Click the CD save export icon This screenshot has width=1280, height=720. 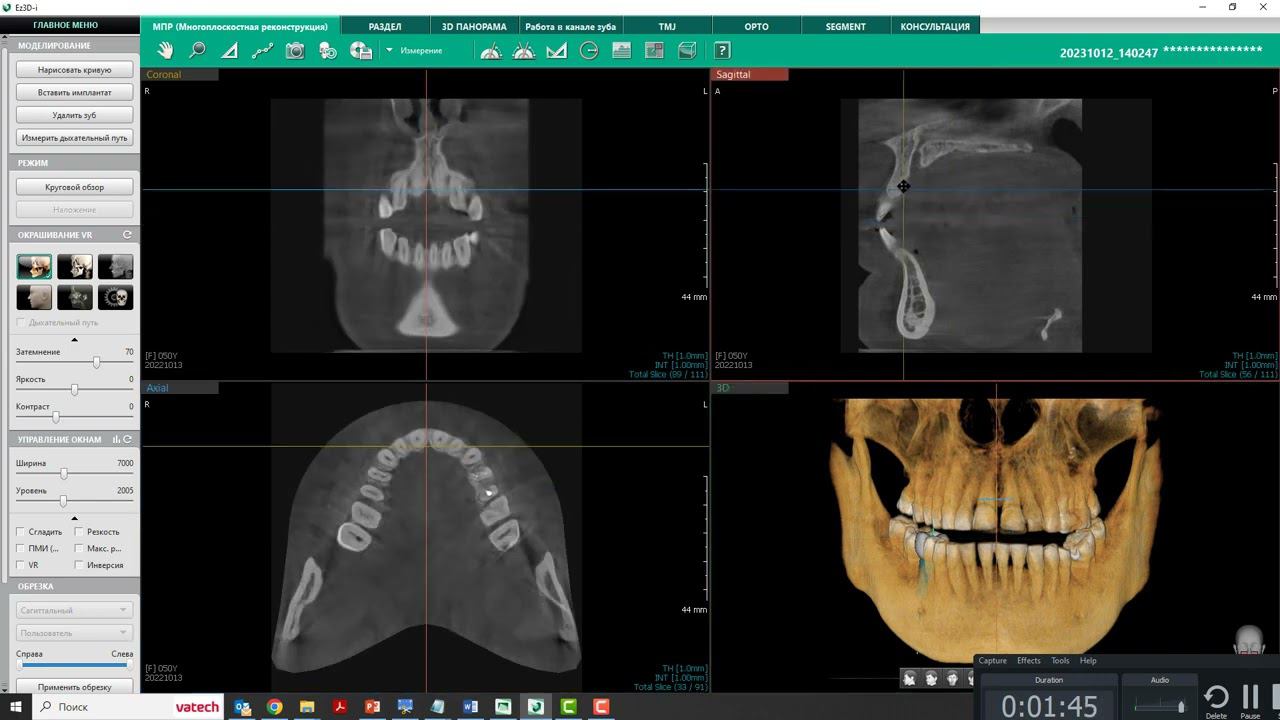click(361, 50)
